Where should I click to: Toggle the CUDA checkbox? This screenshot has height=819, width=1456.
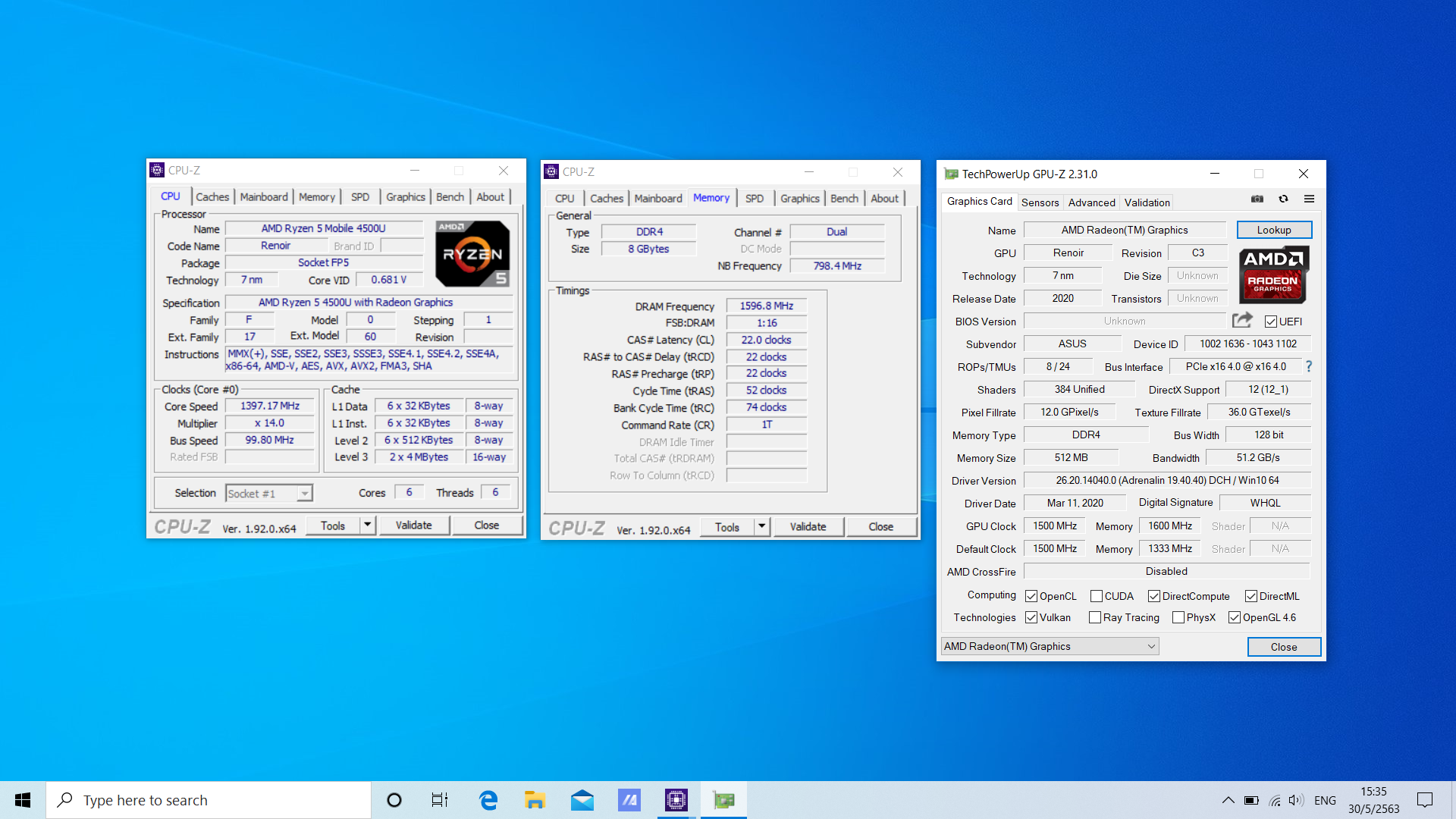pos(1097,596)
